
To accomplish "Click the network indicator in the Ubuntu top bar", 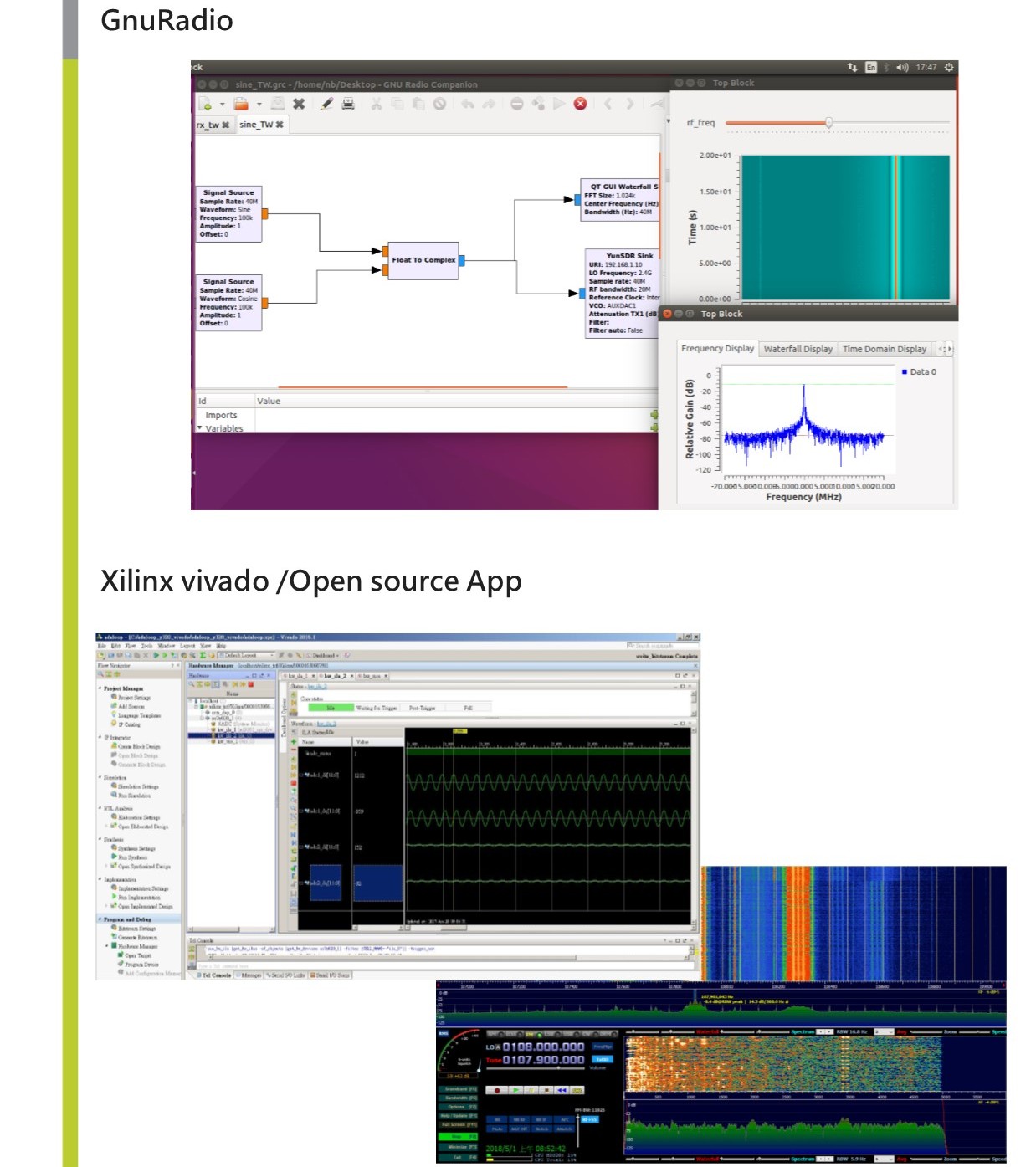I will 852,67.
